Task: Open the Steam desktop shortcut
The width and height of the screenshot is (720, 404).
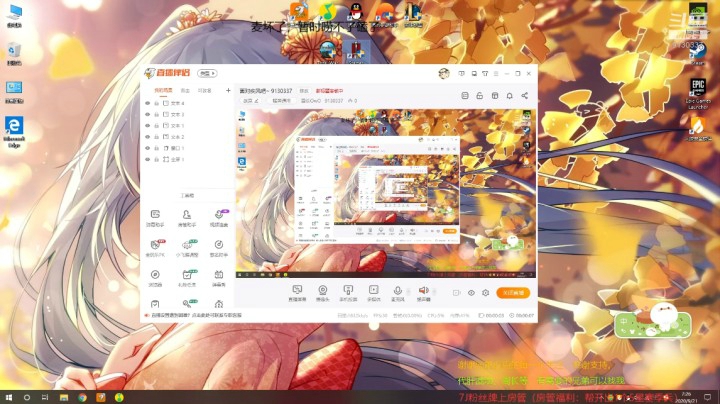Action: (698, 54)
